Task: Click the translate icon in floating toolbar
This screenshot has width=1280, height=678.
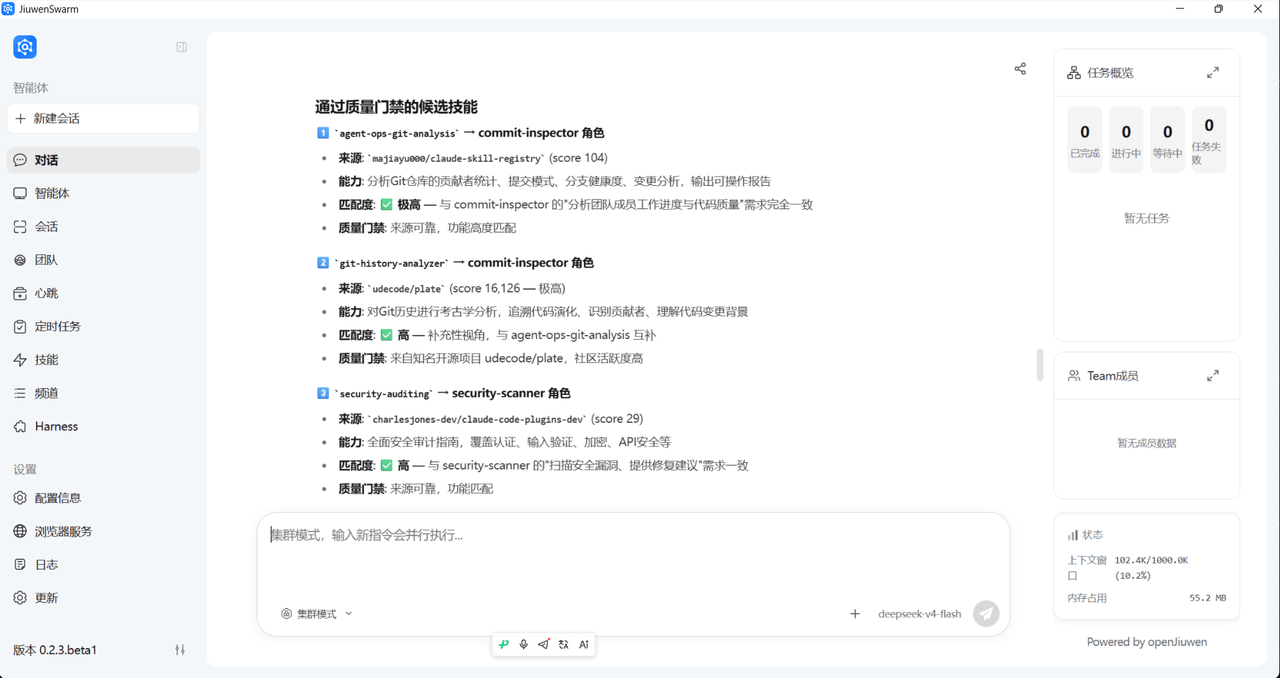Action: pos(564,645)
